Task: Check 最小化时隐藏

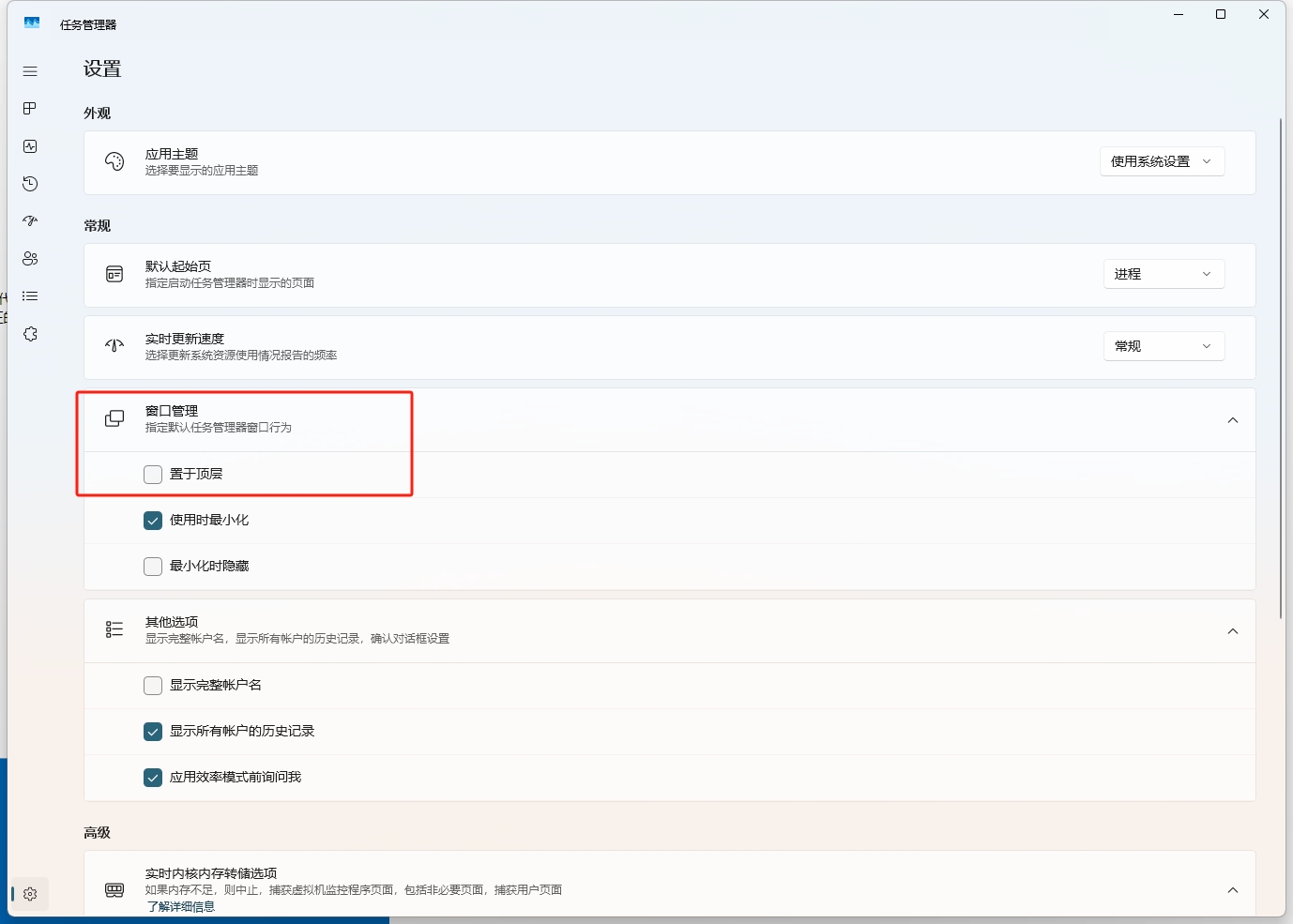Action: (x=153, y=567)
